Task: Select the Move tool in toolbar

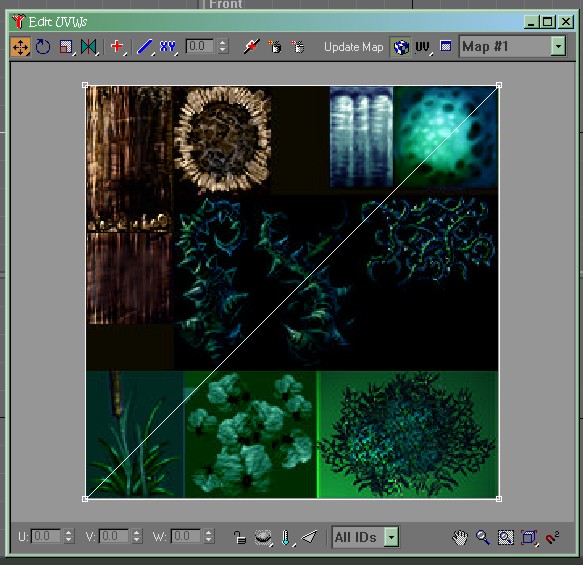Action: click(x=20, y=47)
